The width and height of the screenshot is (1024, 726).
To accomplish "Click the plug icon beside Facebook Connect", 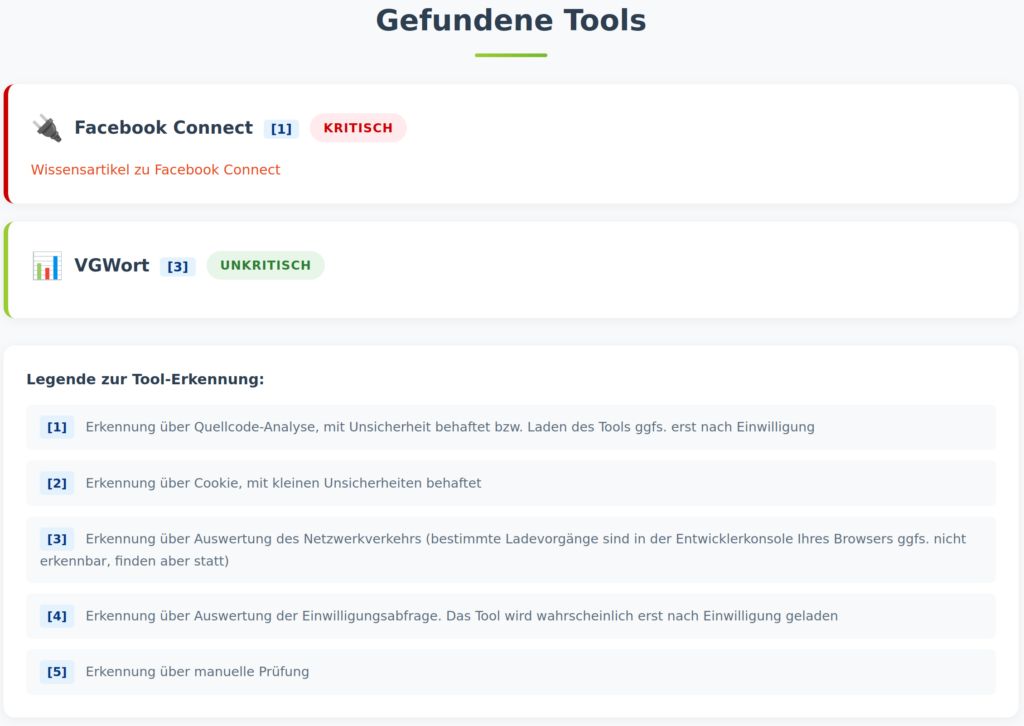I will coord(46,128).
